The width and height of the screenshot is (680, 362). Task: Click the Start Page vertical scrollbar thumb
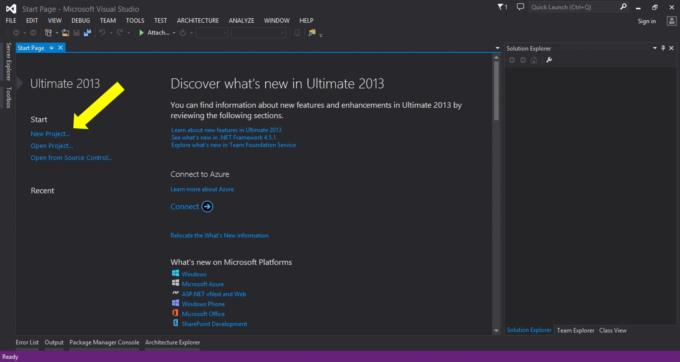point(496,89)
